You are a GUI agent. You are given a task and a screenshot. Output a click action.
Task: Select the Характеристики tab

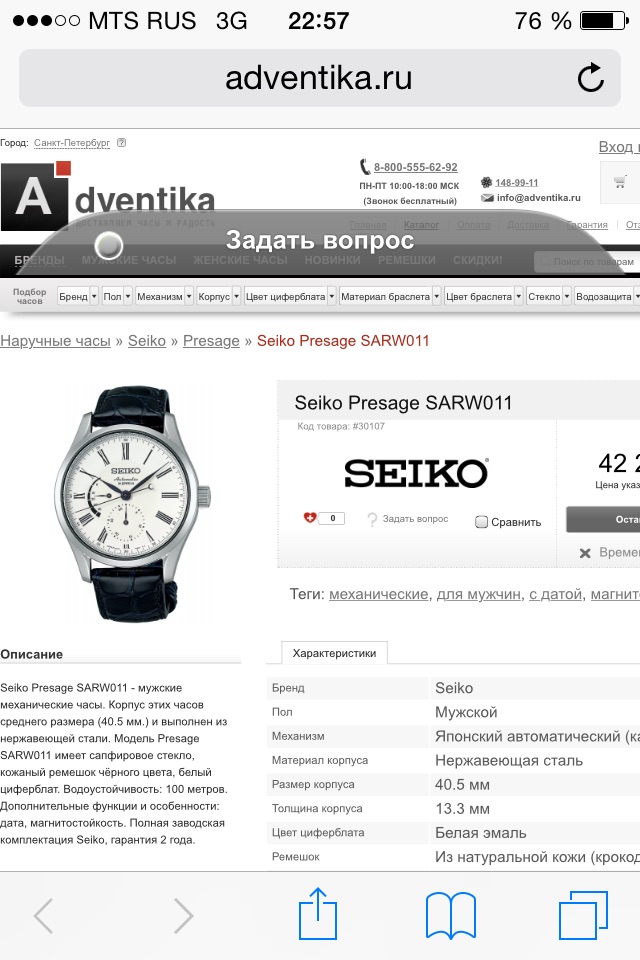334,653
